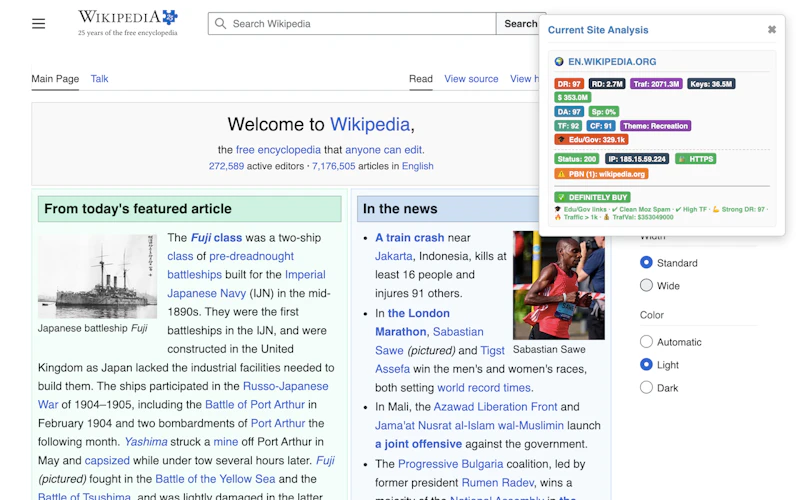Click the "In the news" heading
This screenshot has height=500, width=800.
(x=400, y=209)
